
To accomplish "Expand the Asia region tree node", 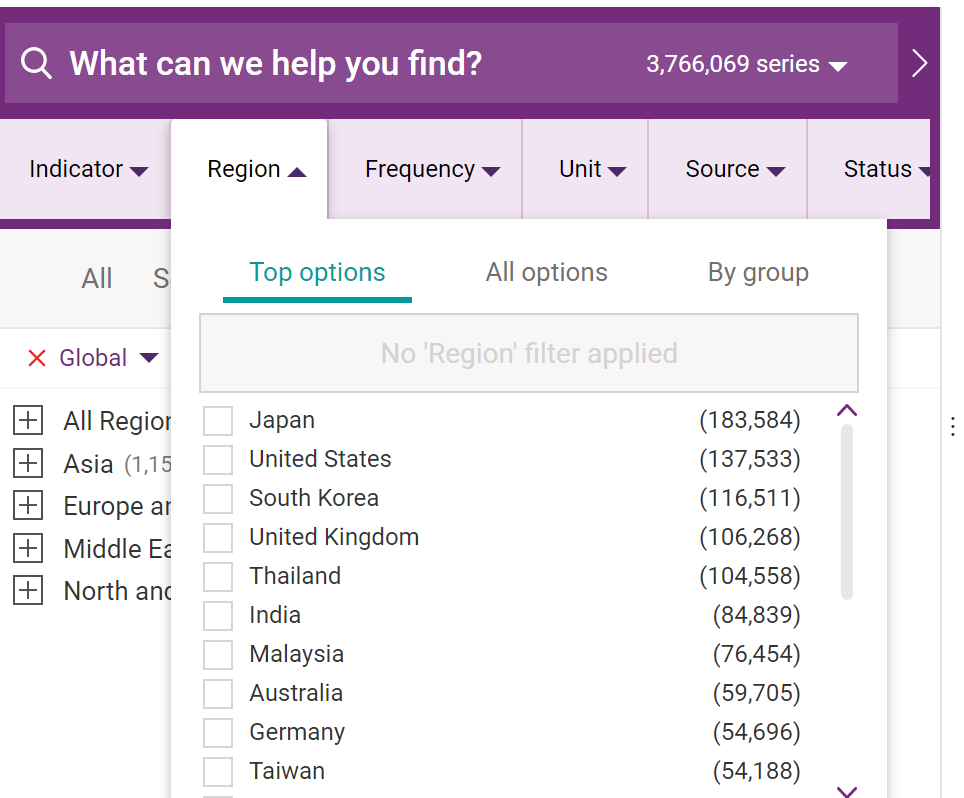I will [x=27, y=463].
